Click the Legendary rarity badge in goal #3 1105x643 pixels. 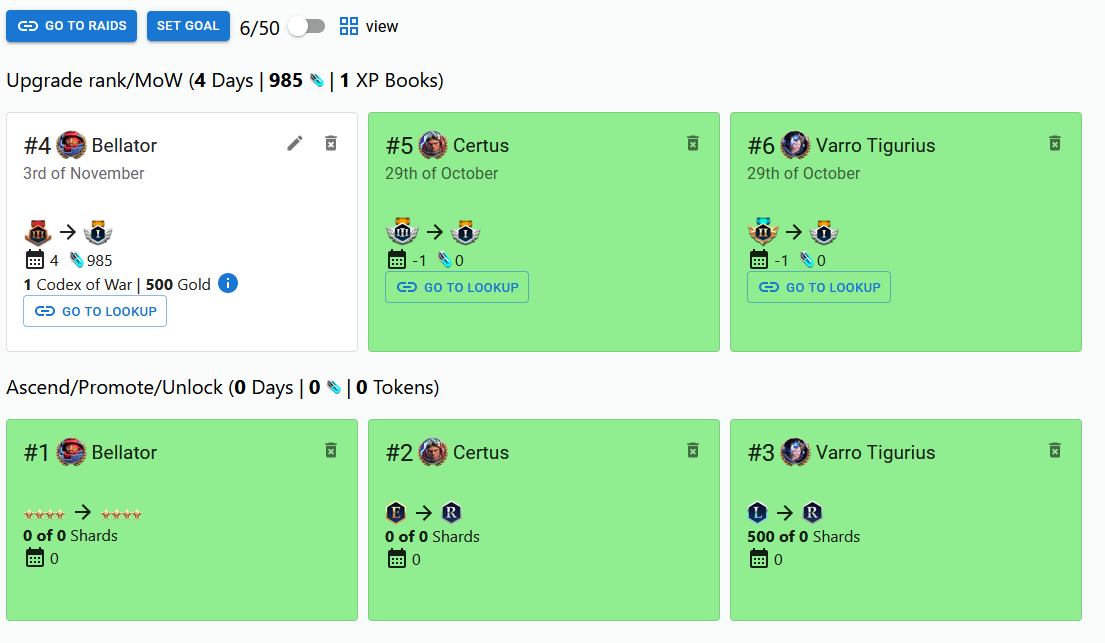click(758, 513)
